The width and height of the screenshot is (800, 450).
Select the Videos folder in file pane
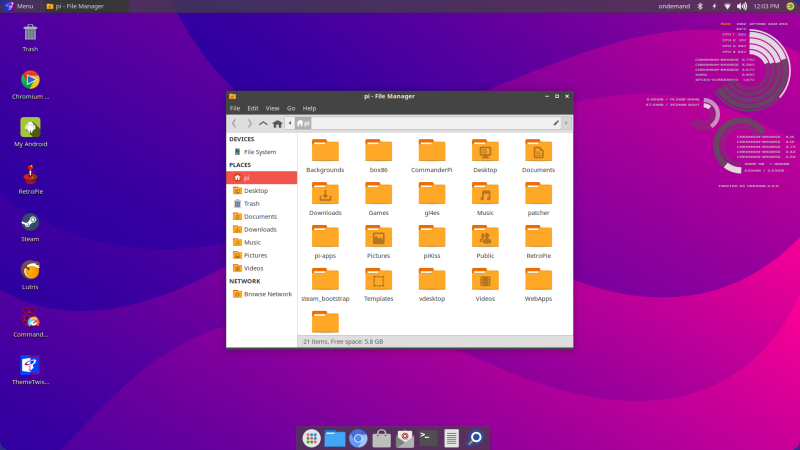[485, 279]
